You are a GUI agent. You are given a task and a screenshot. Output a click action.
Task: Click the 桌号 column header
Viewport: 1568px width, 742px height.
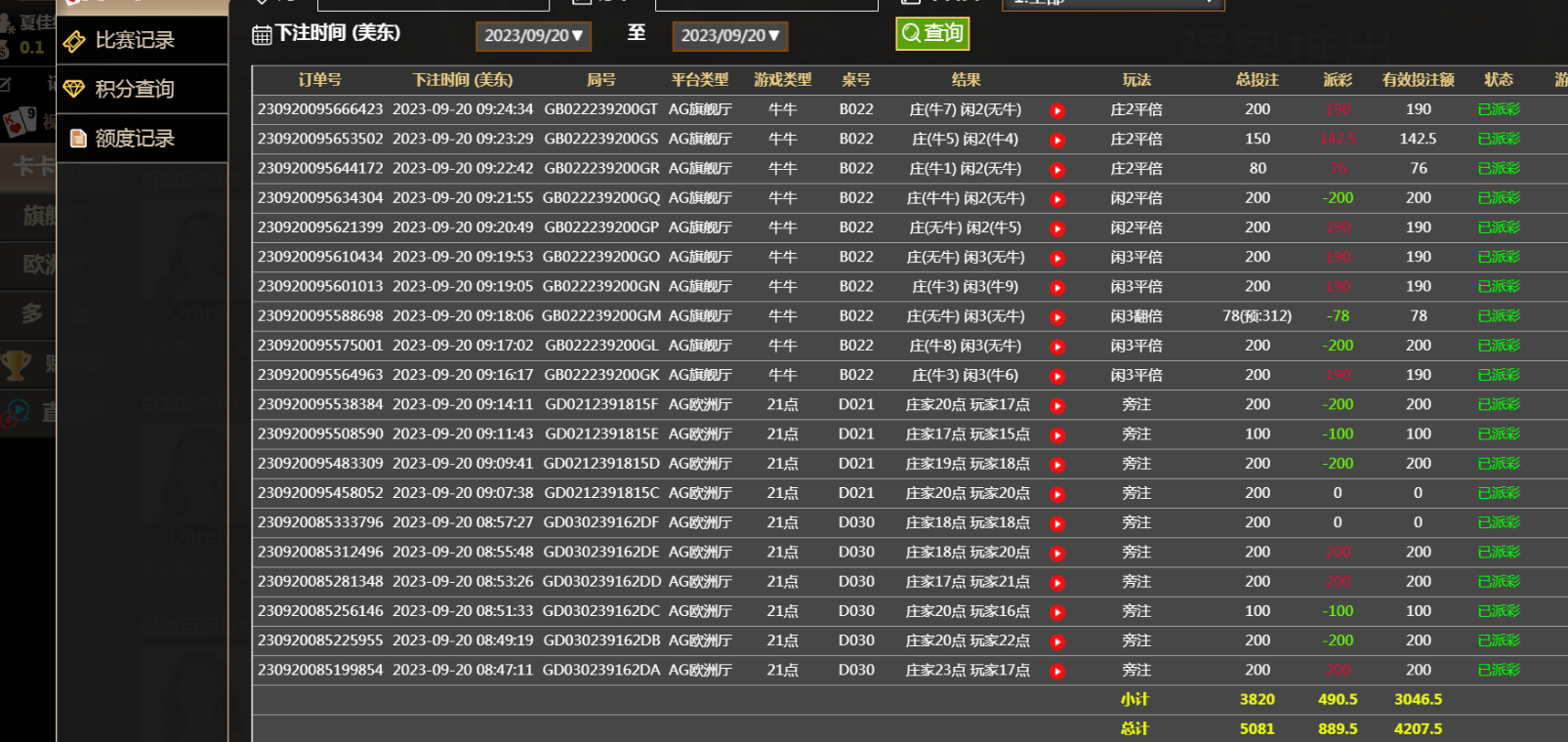pyautogui.click(x=856, y=80)
